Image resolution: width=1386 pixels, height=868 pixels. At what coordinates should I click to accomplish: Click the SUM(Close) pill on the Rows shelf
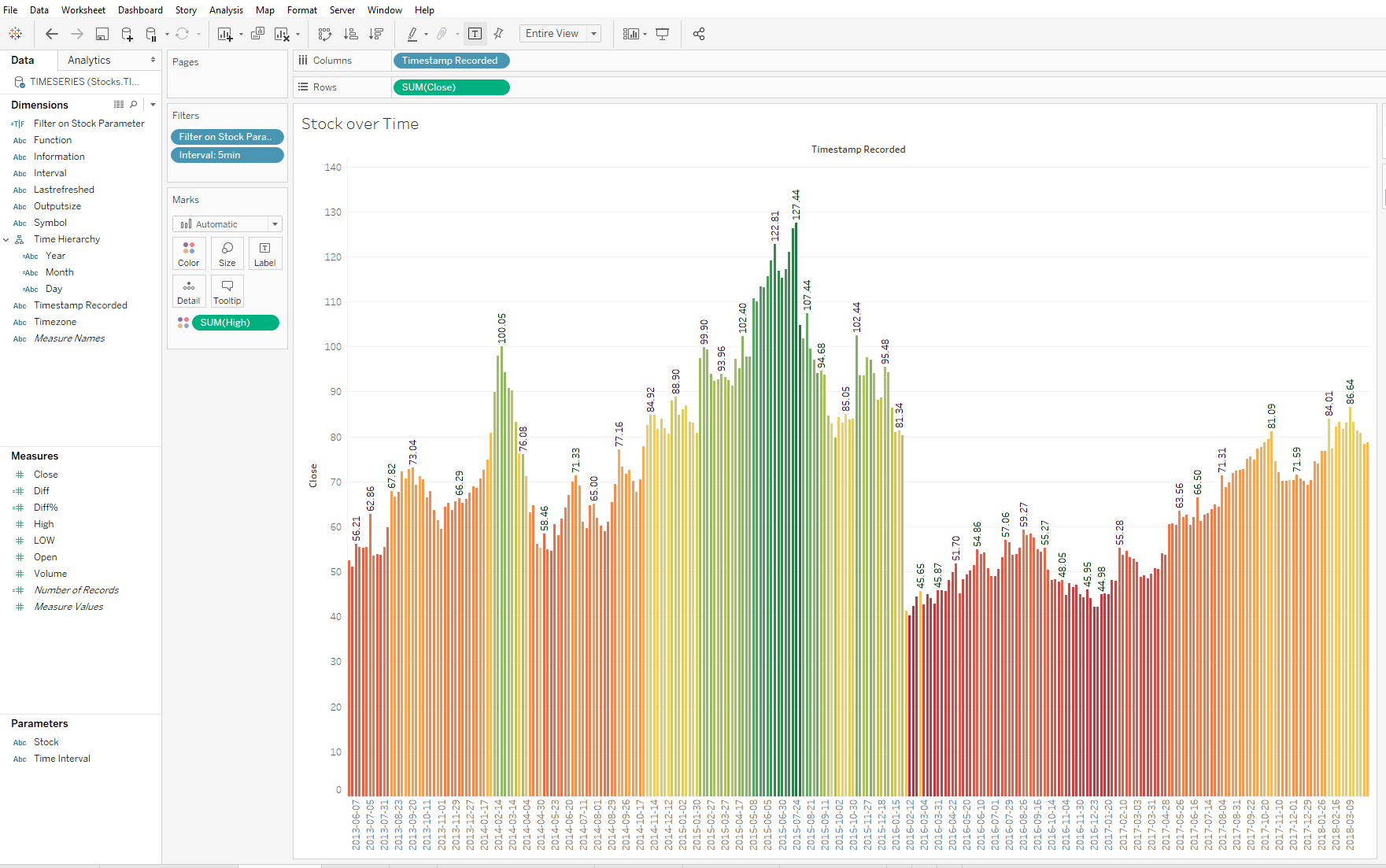[x=451, y=87]
